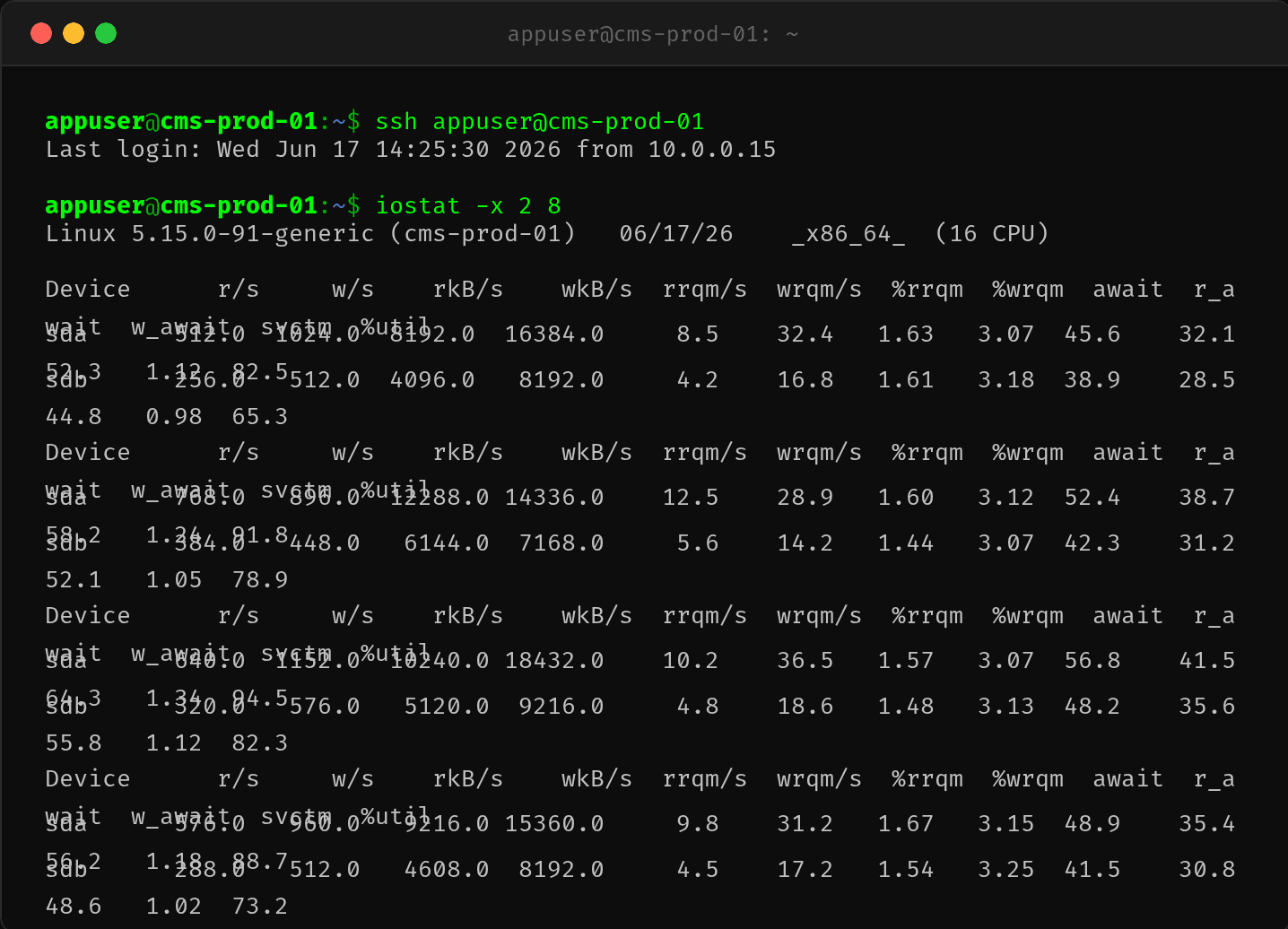Viewport: 1288px width, 929px height.
Task: Click the wkB/s value 15360.0
Action: click(x=554, y=823)
